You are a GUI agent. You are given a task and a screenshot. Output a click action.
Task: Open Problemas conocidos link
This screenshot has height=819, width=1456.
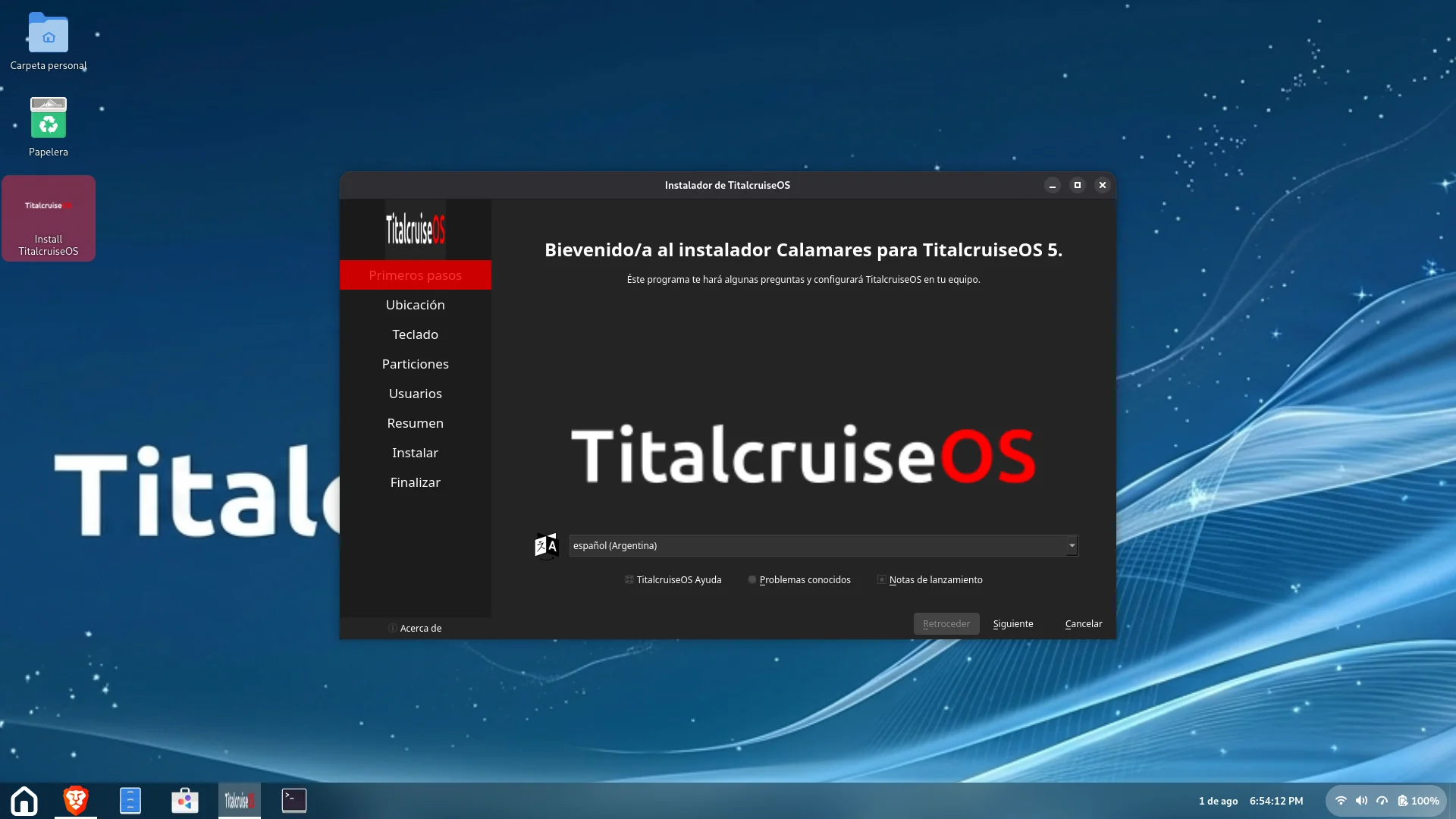point(799,580)
